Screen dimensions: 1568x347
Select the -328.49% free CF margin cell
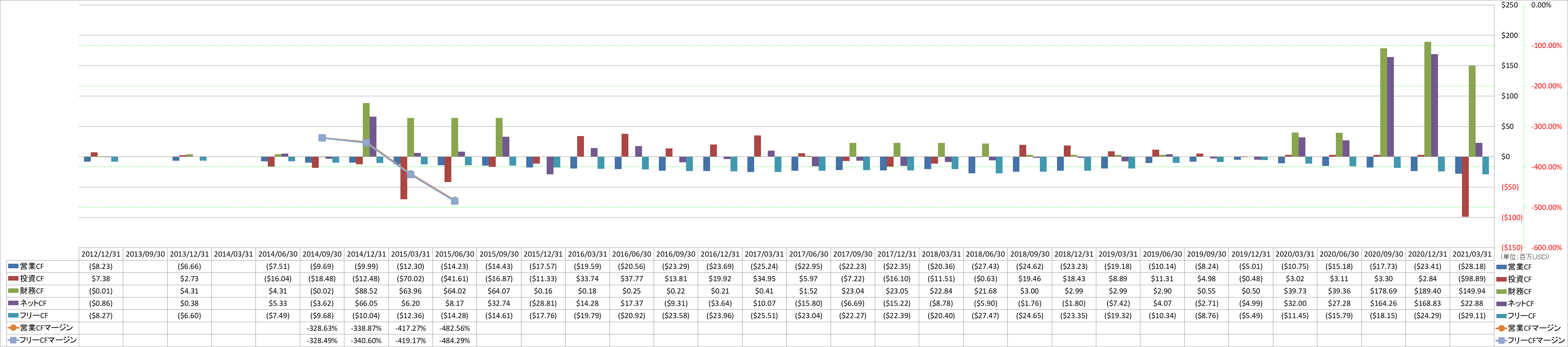coord(322,340)
